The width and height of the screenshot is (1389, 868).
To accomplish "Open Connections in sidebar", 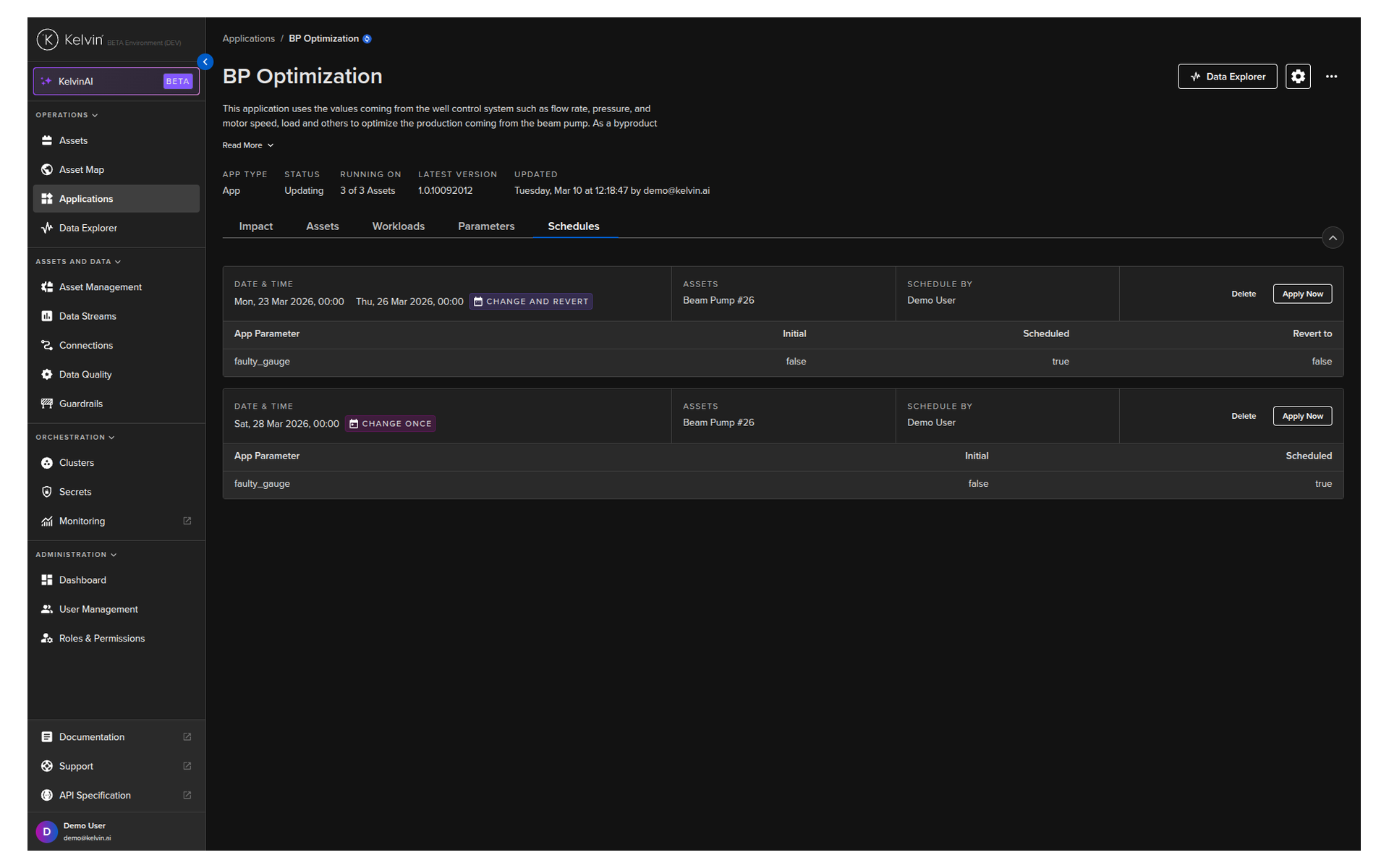I will 85,346.
